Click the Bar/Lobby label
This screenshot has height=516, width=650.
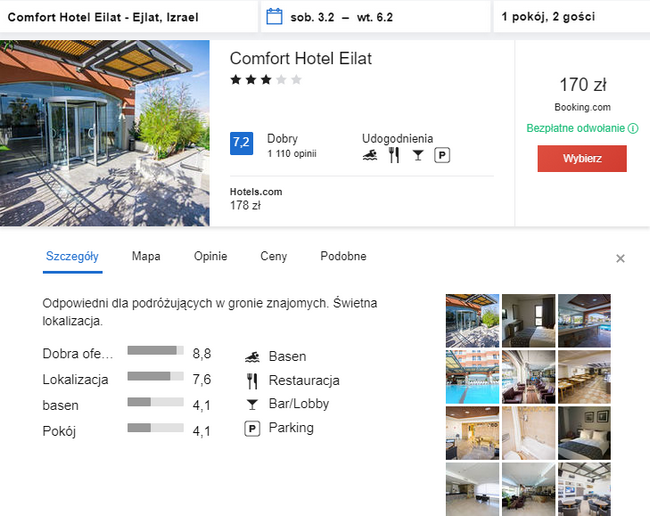click(299, 404)
